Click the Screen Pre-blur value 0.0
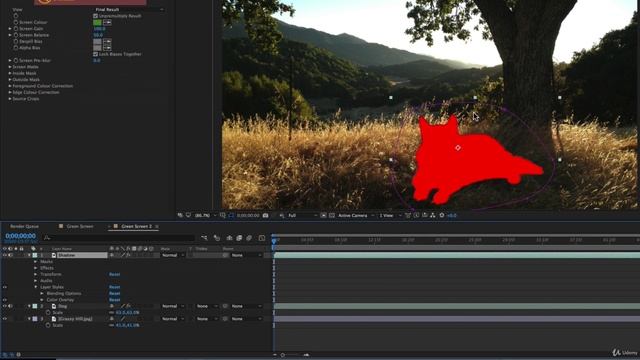This screenshot has width=640, height=360. point(97,60)
